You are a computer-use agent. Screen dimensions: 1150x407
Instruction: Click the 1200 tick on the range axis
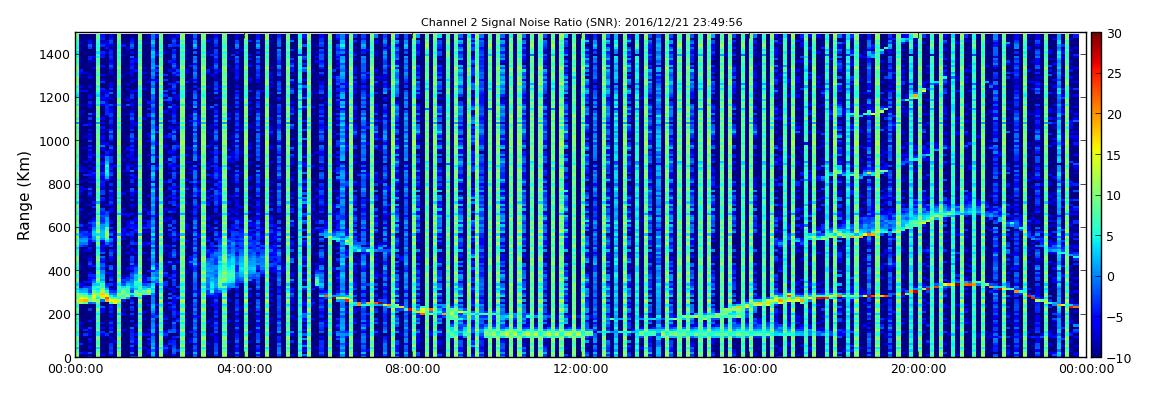(56, 98)
